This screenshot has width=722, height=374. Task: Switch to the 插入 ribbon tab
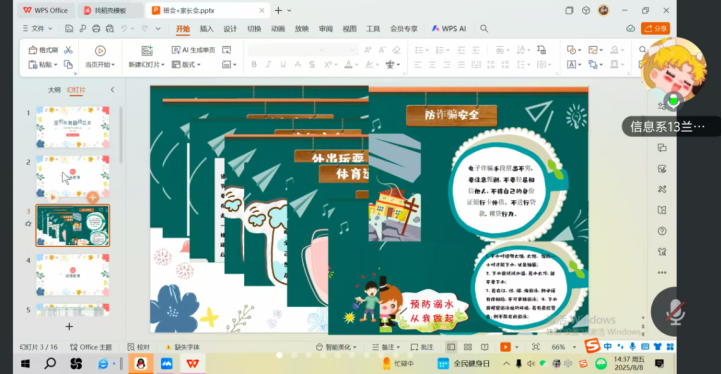207,29
